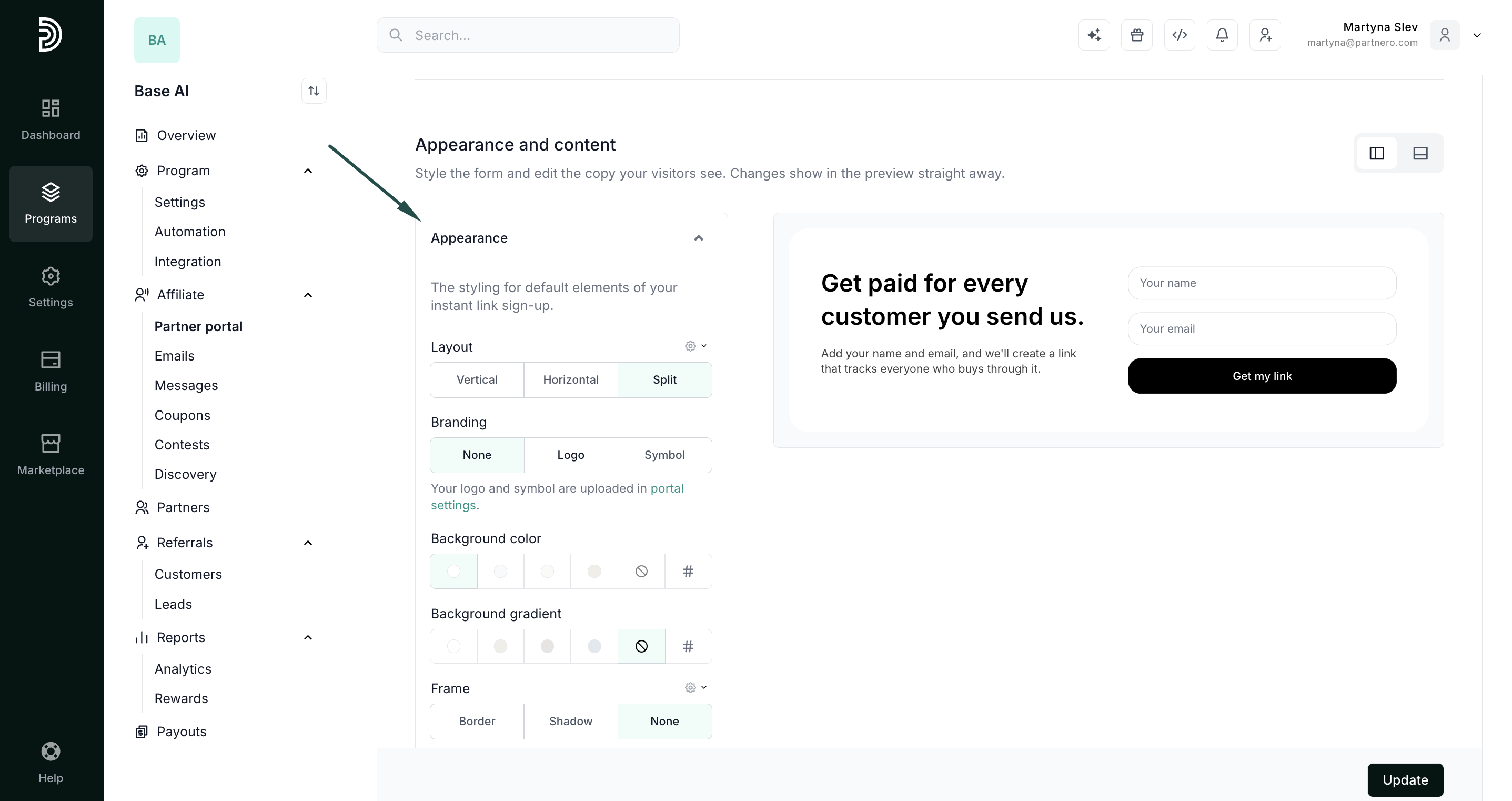1512x801 pixels.
Task: Open the notifications bell
Action: click(1222, 35)
